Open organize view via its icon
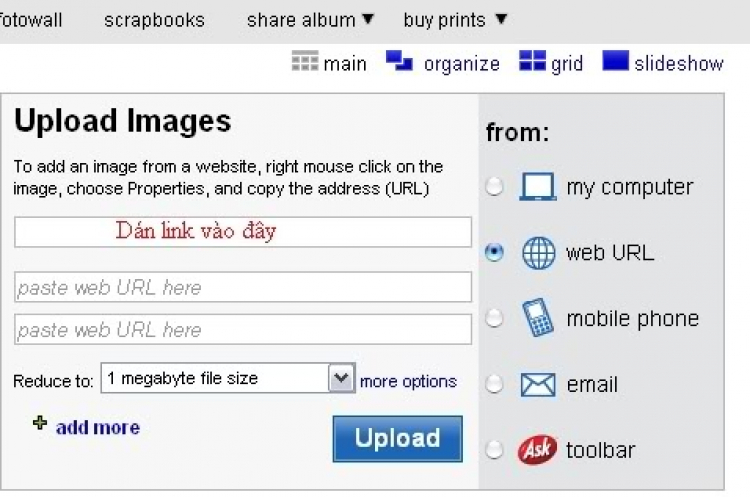This screenshot has height=497, width=750. 399,61
